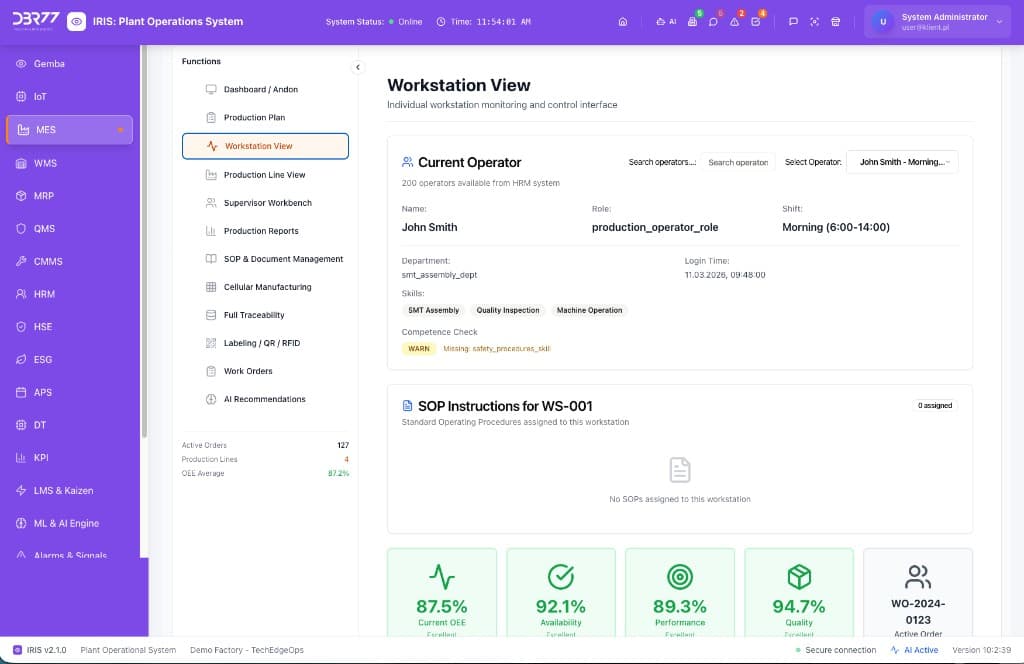Expand the Select Operator dropdown
The height and width of the screenshot is (664, 1024).
pos(902,162)
